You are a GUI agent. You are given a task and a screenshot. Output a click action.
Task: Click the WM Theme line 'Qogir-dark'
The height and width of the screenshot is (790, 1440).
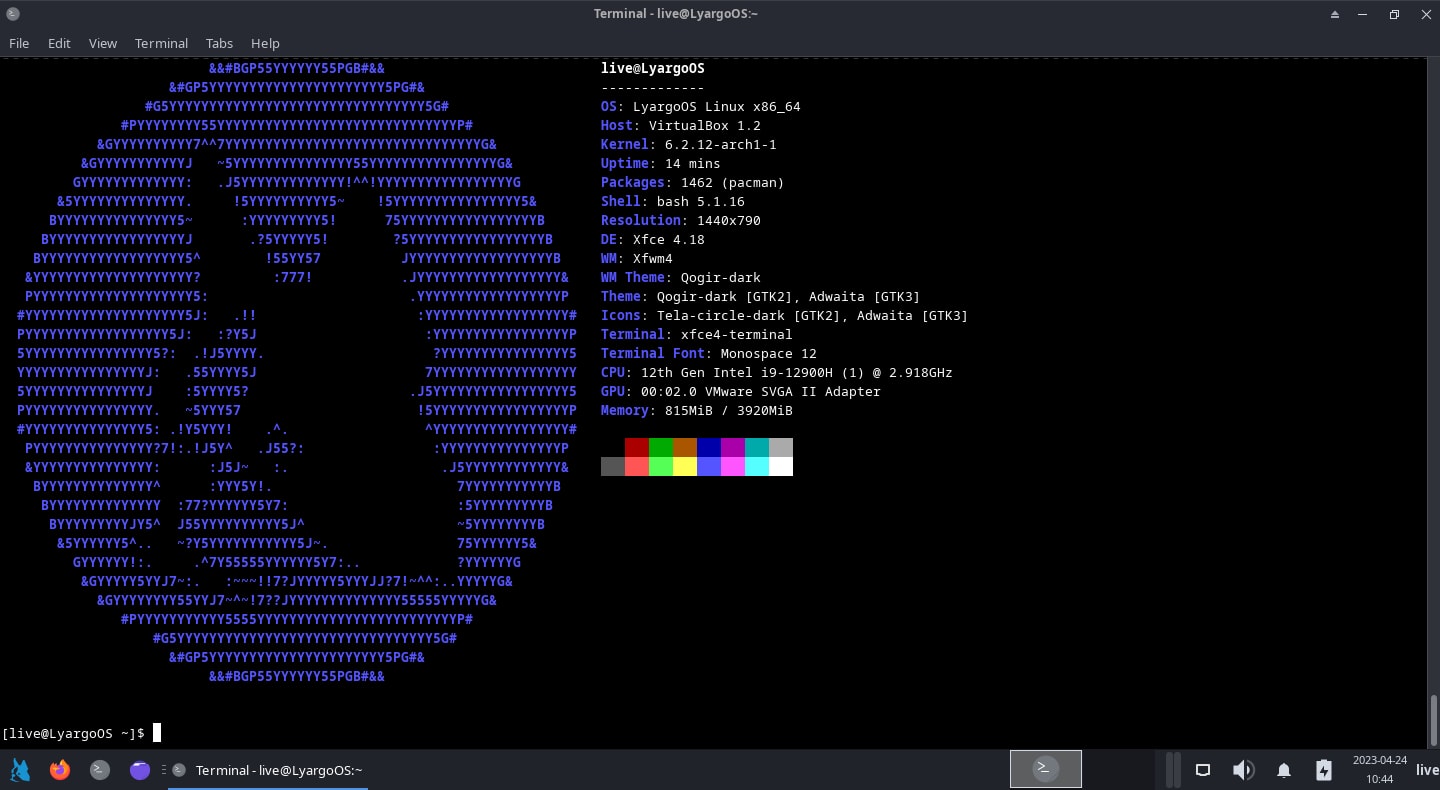tap(681, 277)
